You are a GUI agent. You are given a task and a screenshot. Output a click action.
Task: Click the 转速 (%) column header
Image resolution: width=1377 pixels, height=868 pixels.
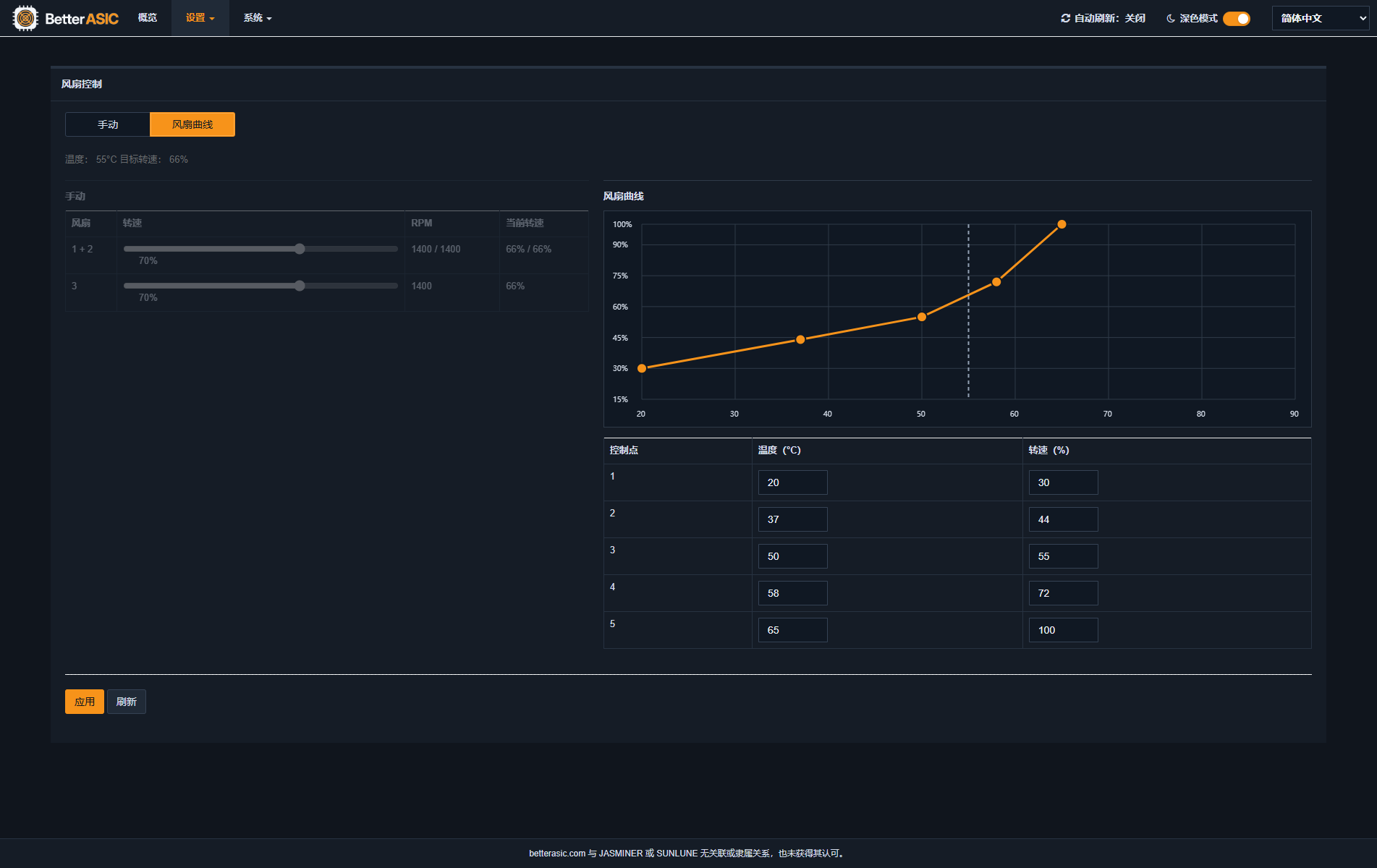pos(1048,450)
